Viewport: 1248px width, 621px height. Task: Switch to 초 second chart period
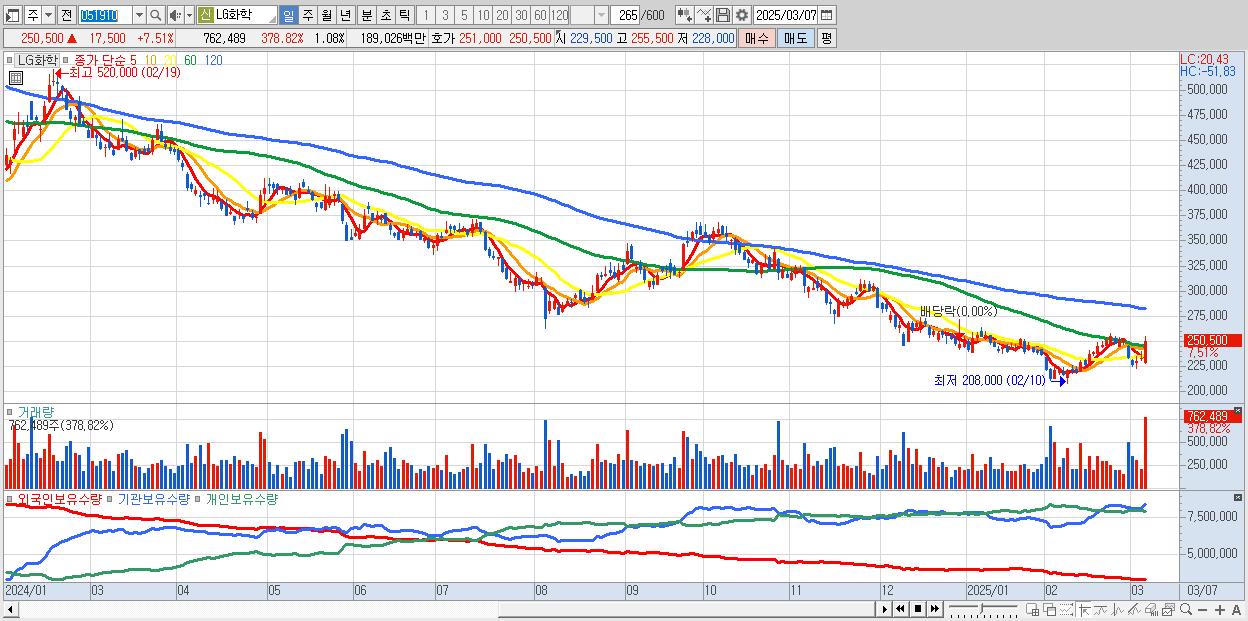(x=385, y=15)
